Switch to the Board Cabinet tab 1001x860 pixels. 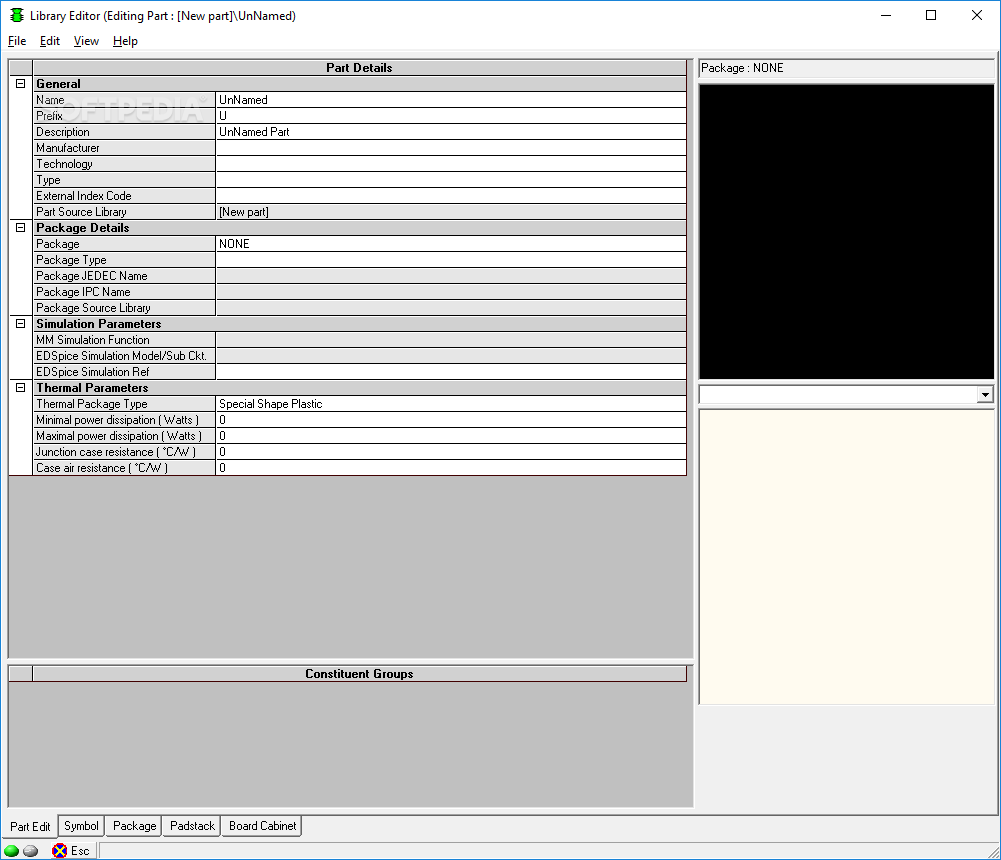(262, 826)
